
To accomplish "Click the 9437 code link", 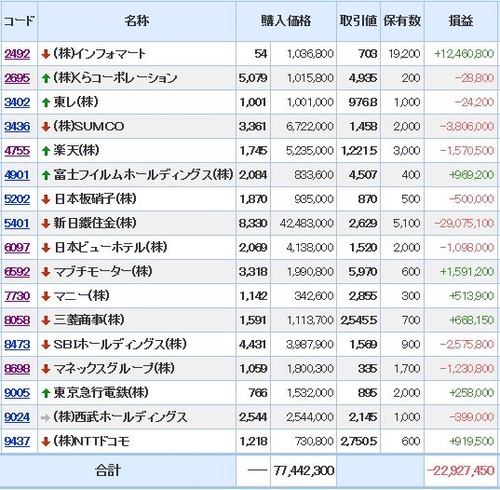I will pyautogui.click(x=17, y=442).
